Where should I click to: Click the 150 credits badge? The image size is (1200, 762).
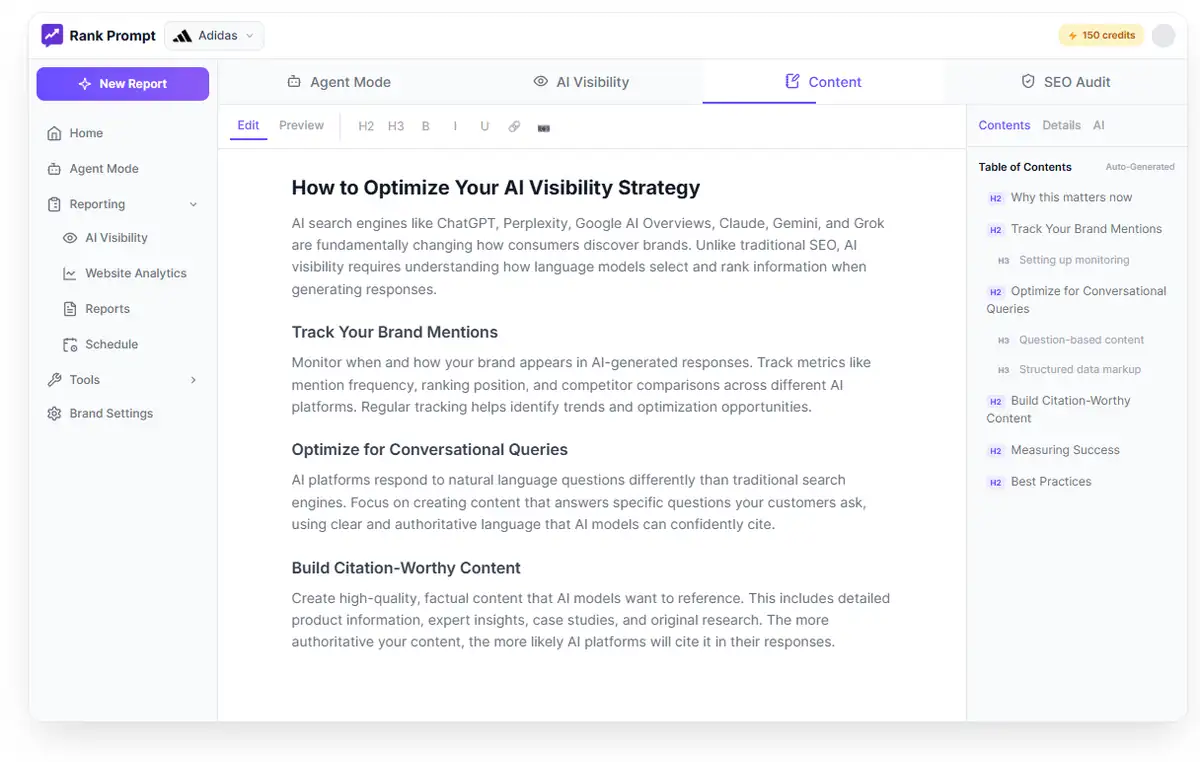point(1101,35)
